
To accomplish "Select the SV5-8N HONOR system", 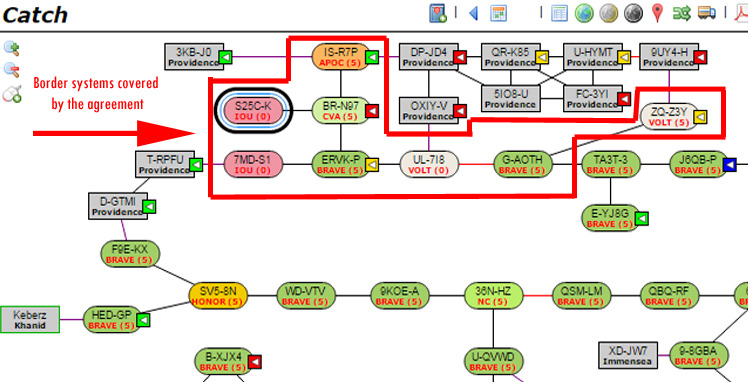I will (x=218, y=296).
